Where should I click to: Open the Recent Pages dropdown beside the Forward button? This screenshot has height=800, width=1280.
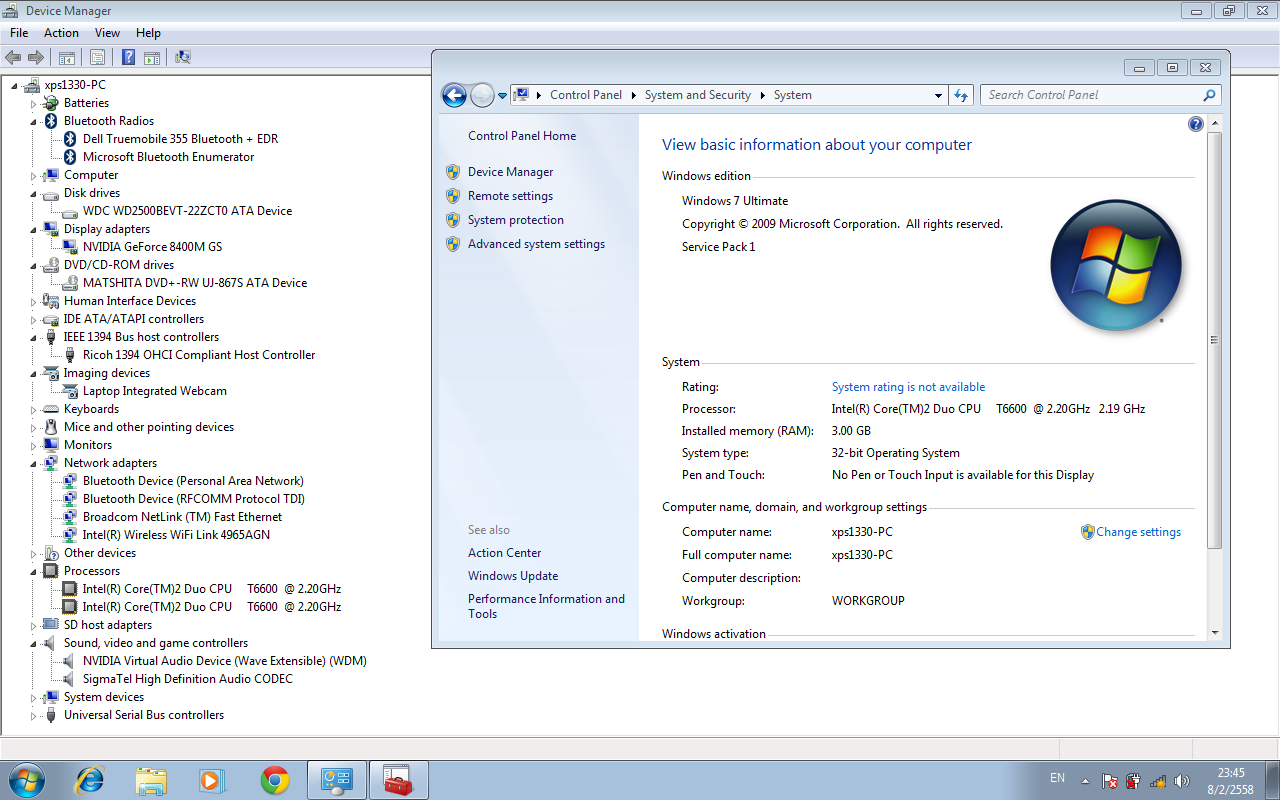[x=502, y=96]
